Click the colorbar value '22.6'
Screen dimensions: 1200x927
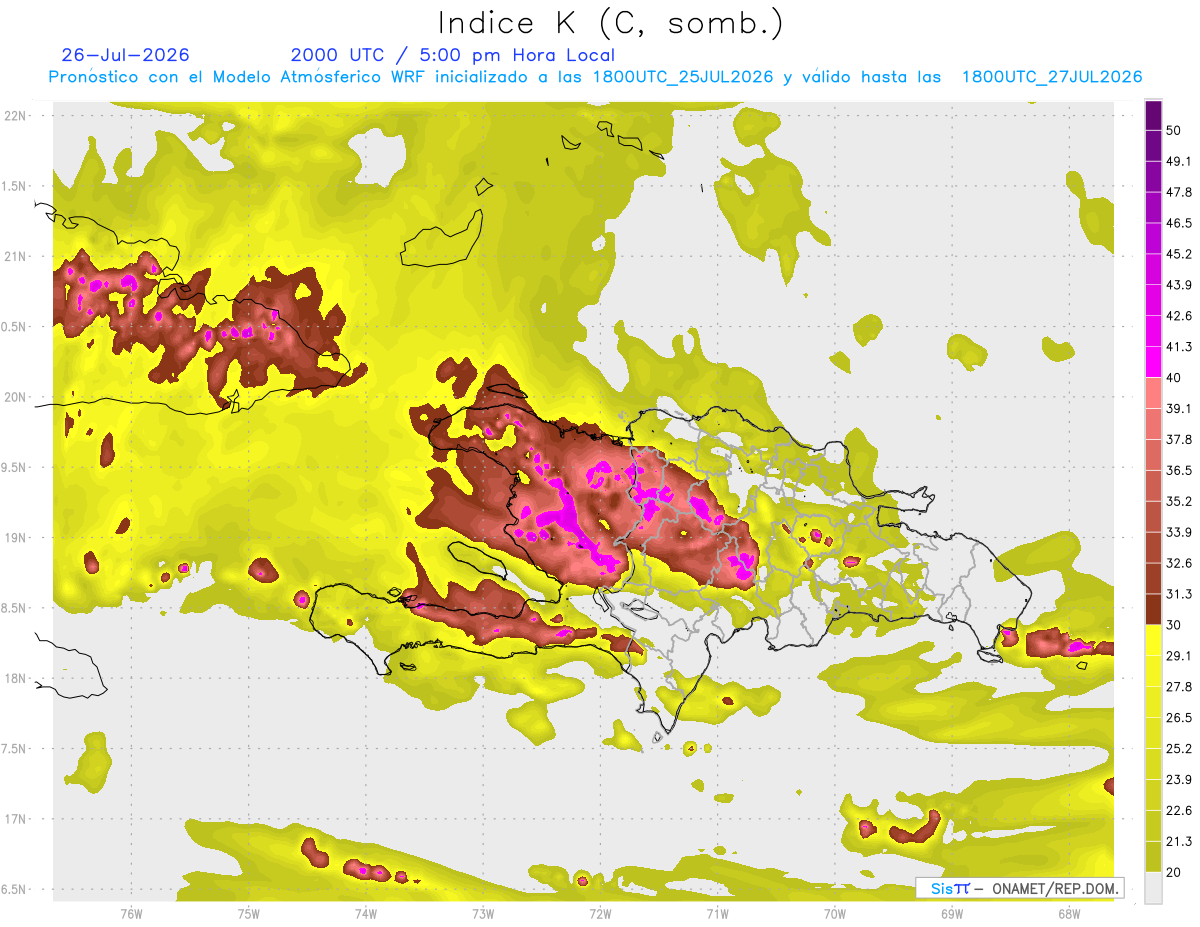1179,811
